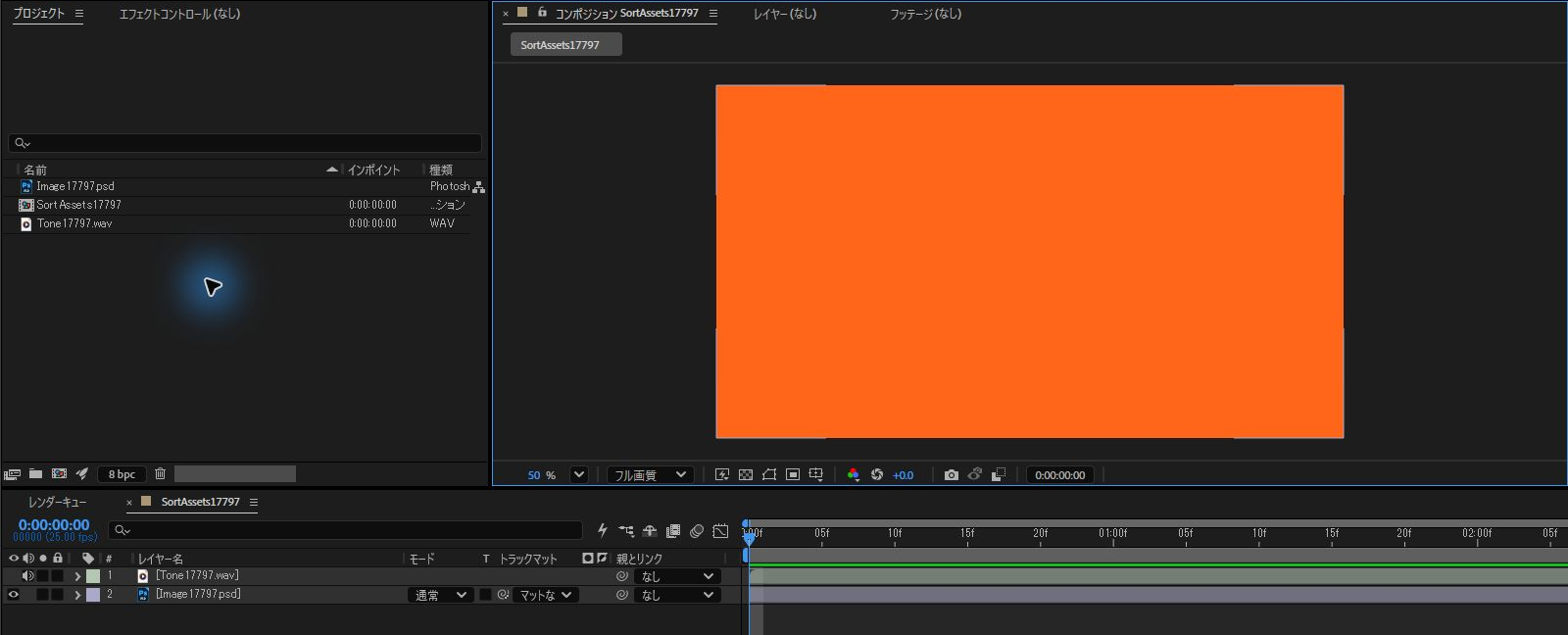The height and width of the screenshot is (635, 1568).
Task: Click the Live Update lightning icon in timeline
Action: [602, 530]
